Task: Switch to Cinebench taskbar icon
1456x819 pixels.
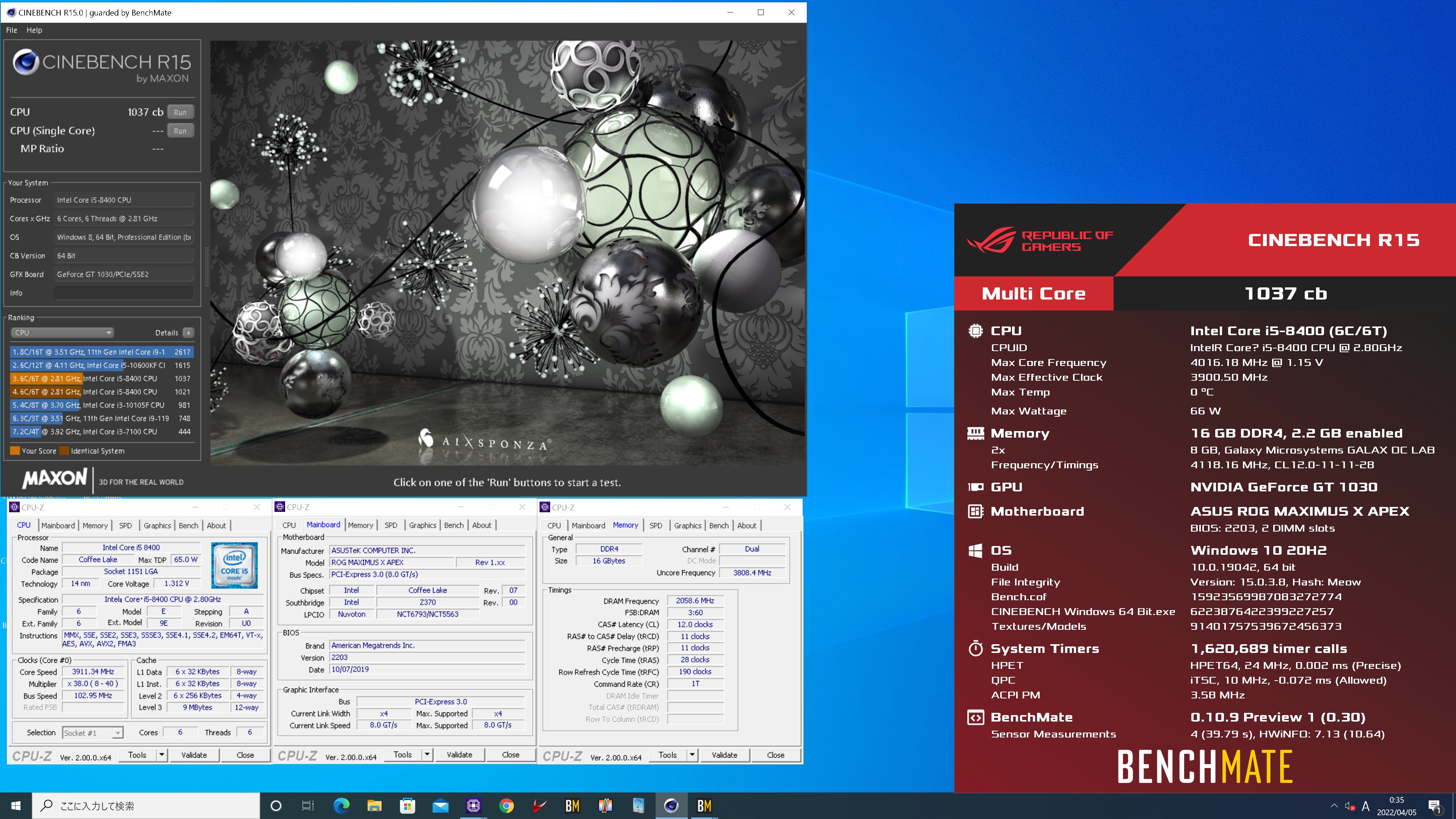Action: tap(671, 805)
